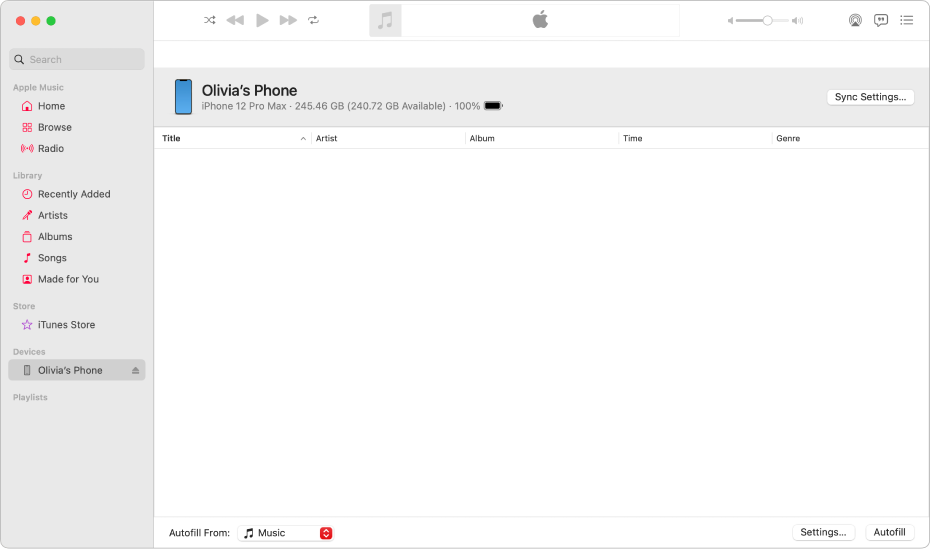This screenshot has width=932, height=552.
Task: Open the iTunes Store
Action: click(x=77, y=325)
